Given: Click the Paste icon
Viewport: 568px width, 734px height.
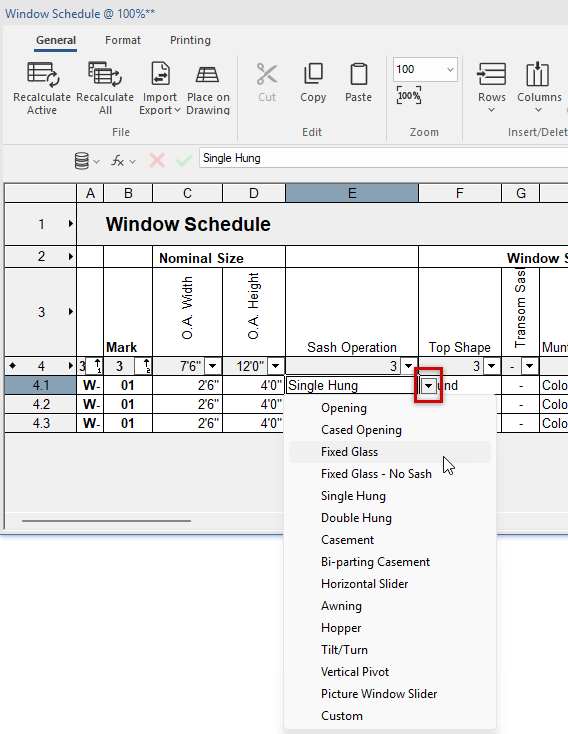Looking at the screenshot, I should 358,74.
